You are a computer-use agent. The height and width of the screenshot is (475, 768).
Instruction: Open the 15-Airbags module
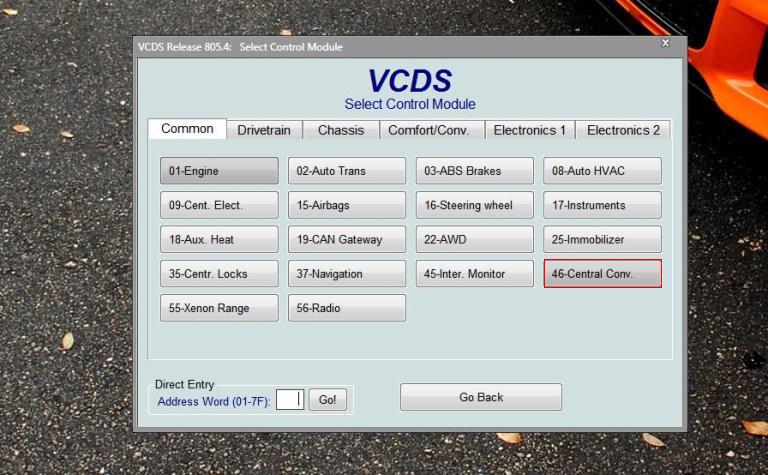(347, 206)
